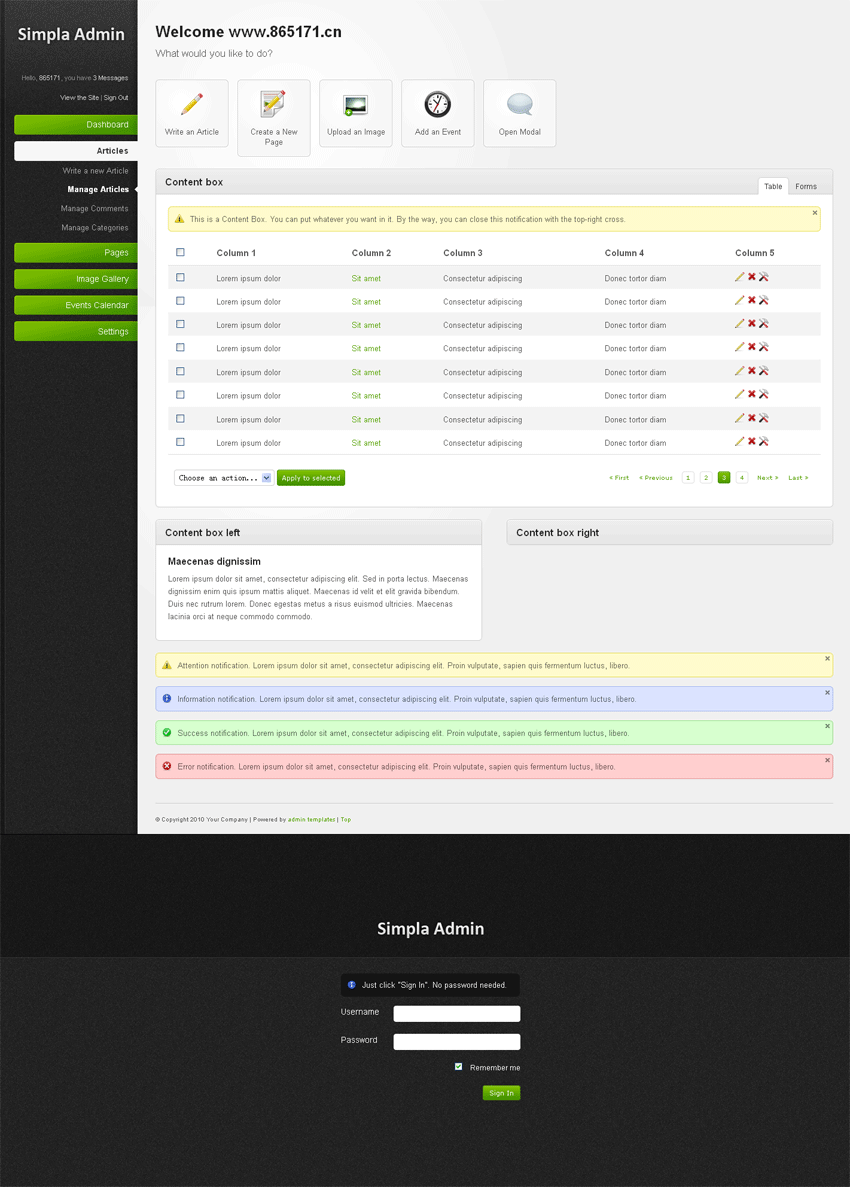Click the edit meta tools icon in third row
Screen dimensions: 850x1187
(x=764, y=324)
